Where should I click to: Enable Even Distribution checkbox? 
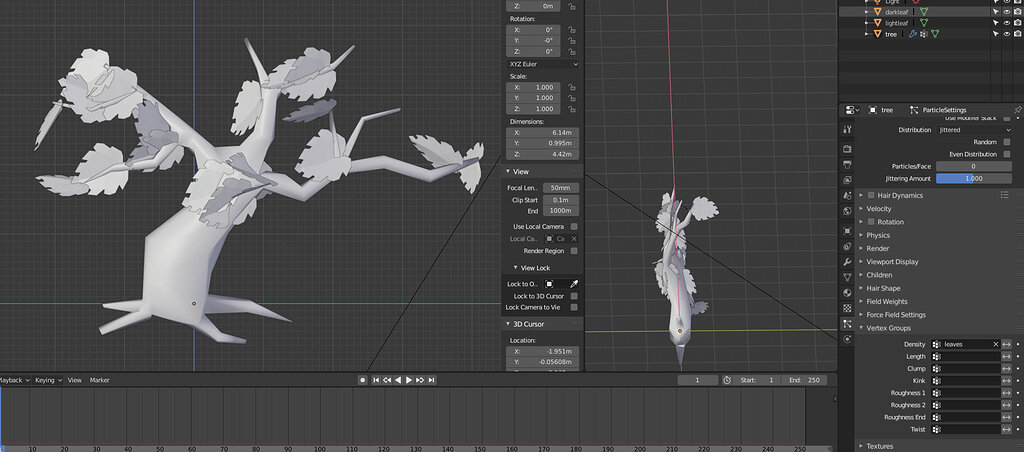point(1006,154)
